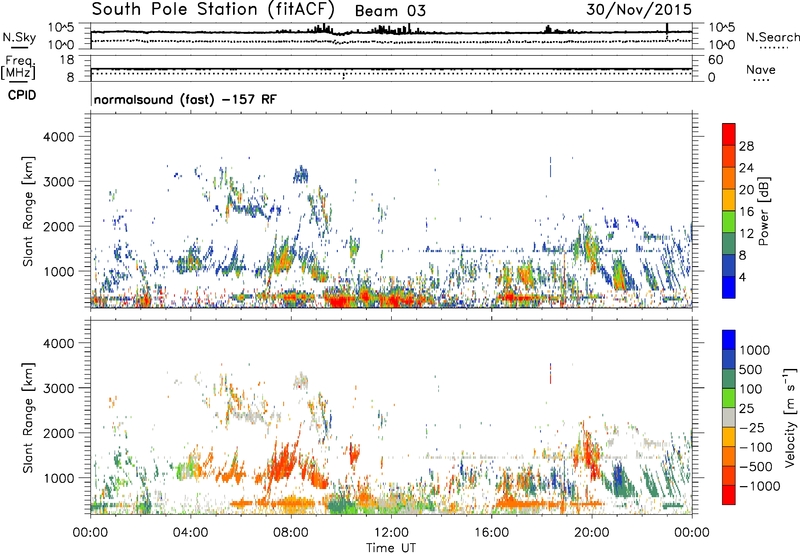Click "Slant Range [km]" label of velocity panel
This screenshot has width=800, height=554.
pos(29,418)
